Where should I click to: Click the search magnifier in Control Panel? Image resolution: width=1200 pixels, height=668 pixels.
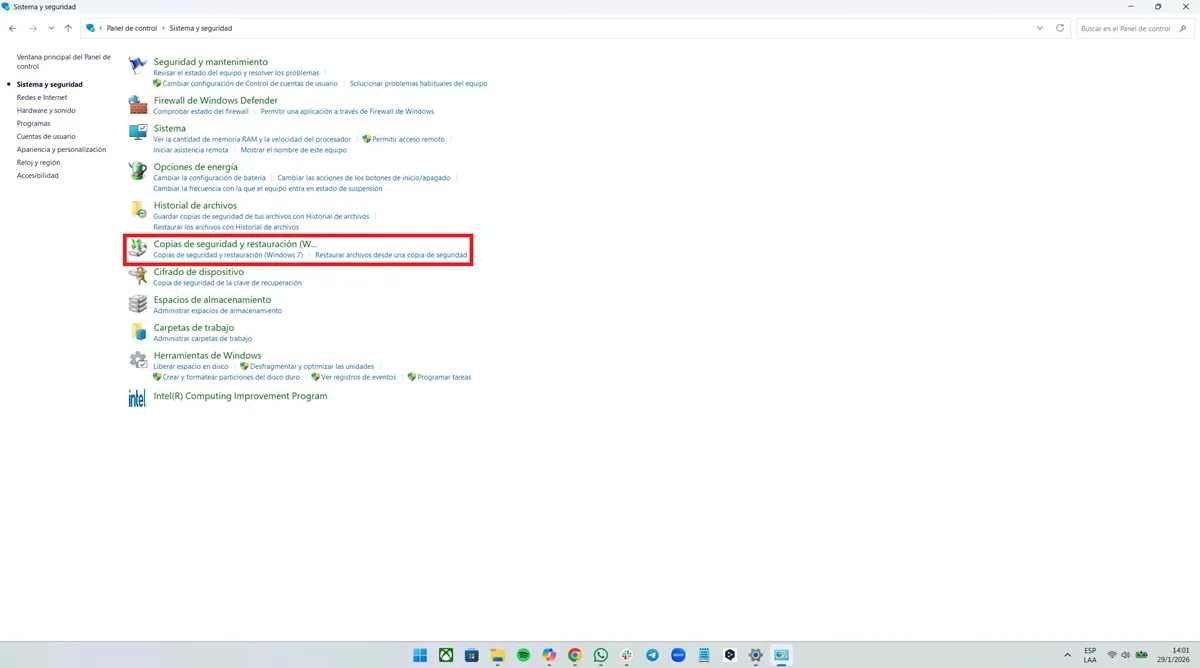pos(1184,28)
